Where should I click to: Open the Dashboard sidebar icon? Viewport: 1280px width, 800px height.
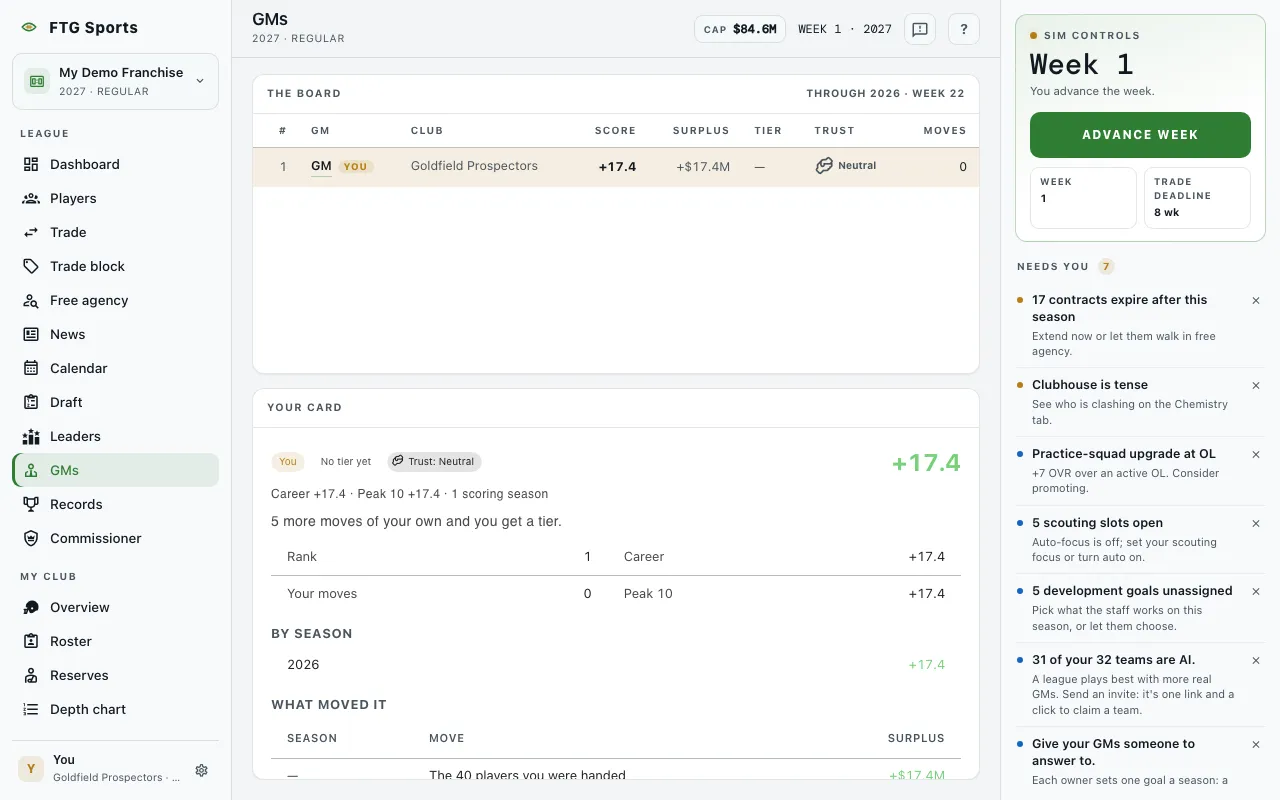(x=31, y=164)
